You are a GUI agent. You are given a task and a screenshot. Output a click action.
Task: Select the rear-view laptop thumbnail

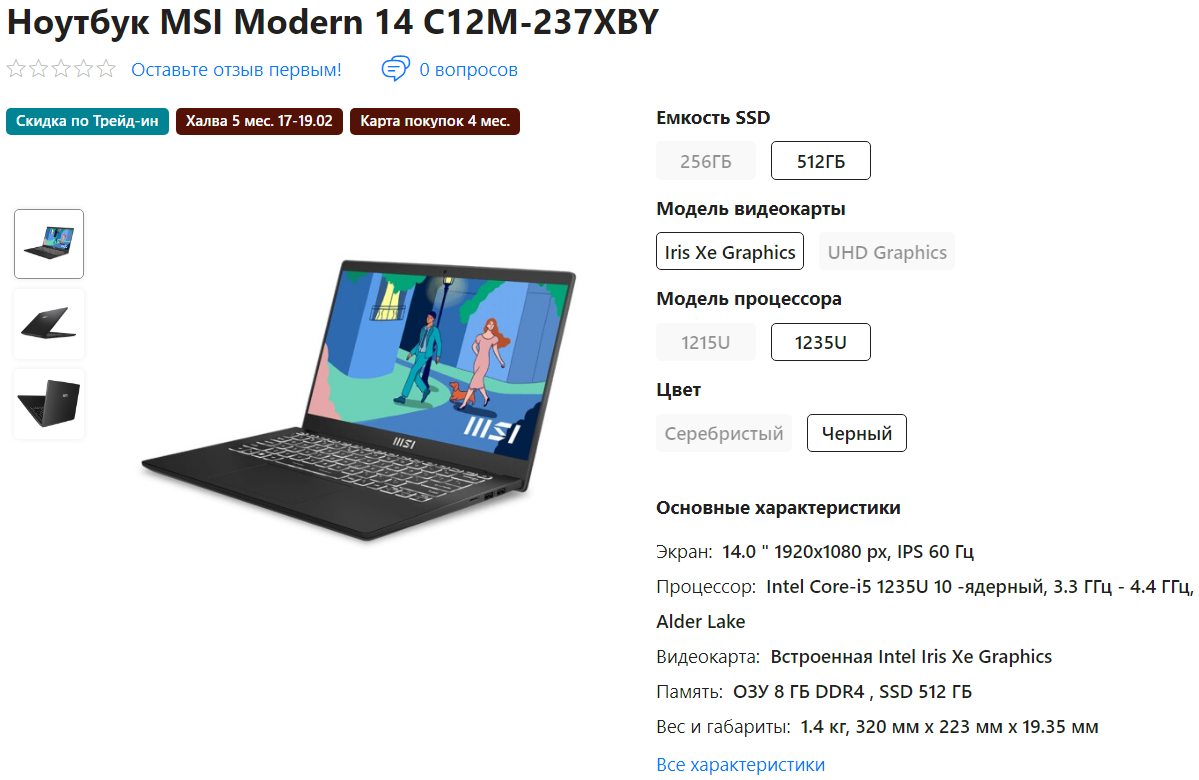[49, 403]
